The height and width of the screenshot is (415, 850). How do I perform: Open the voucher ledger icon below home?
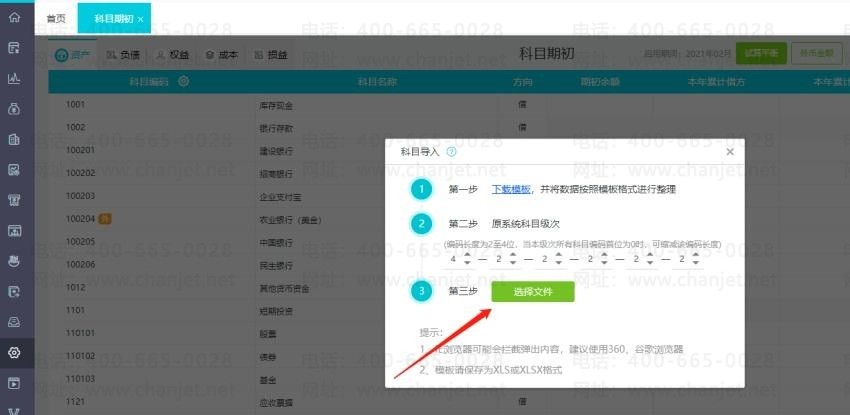coord(15,48)
